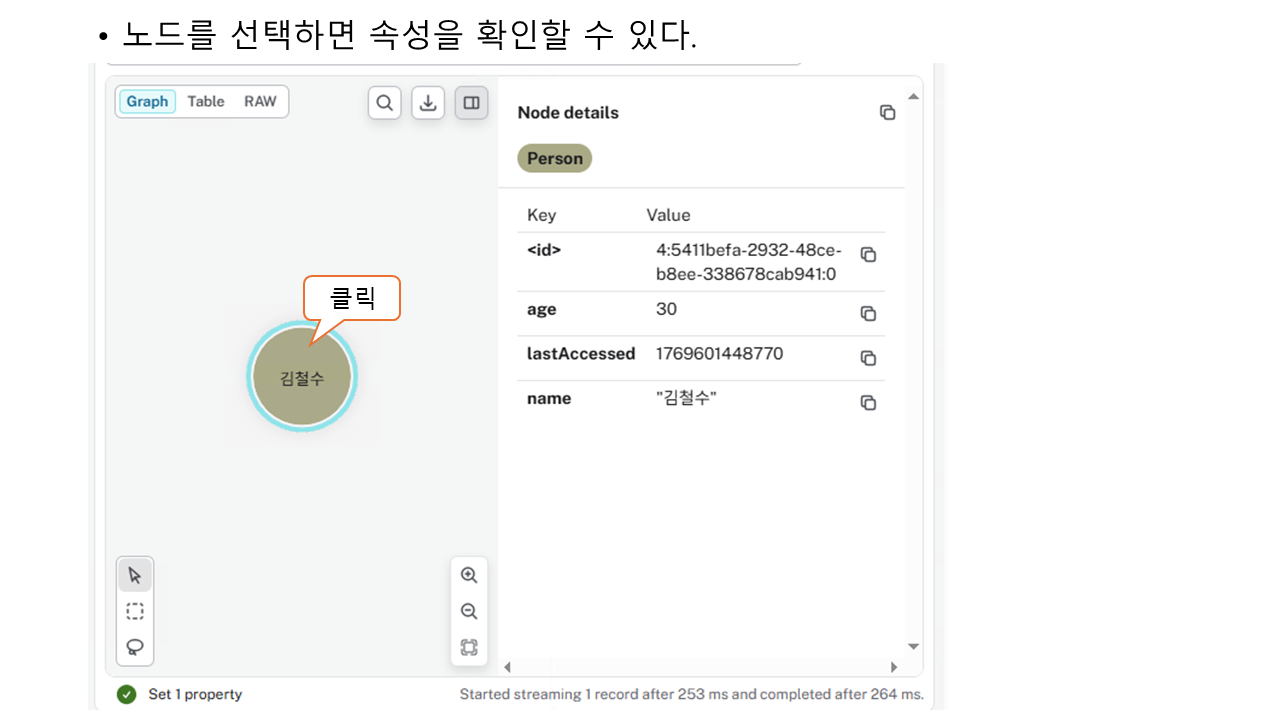Zoom out of the graph
Image resolution: width=1280 pixels, height=720 pixels.
pos(469,611)
